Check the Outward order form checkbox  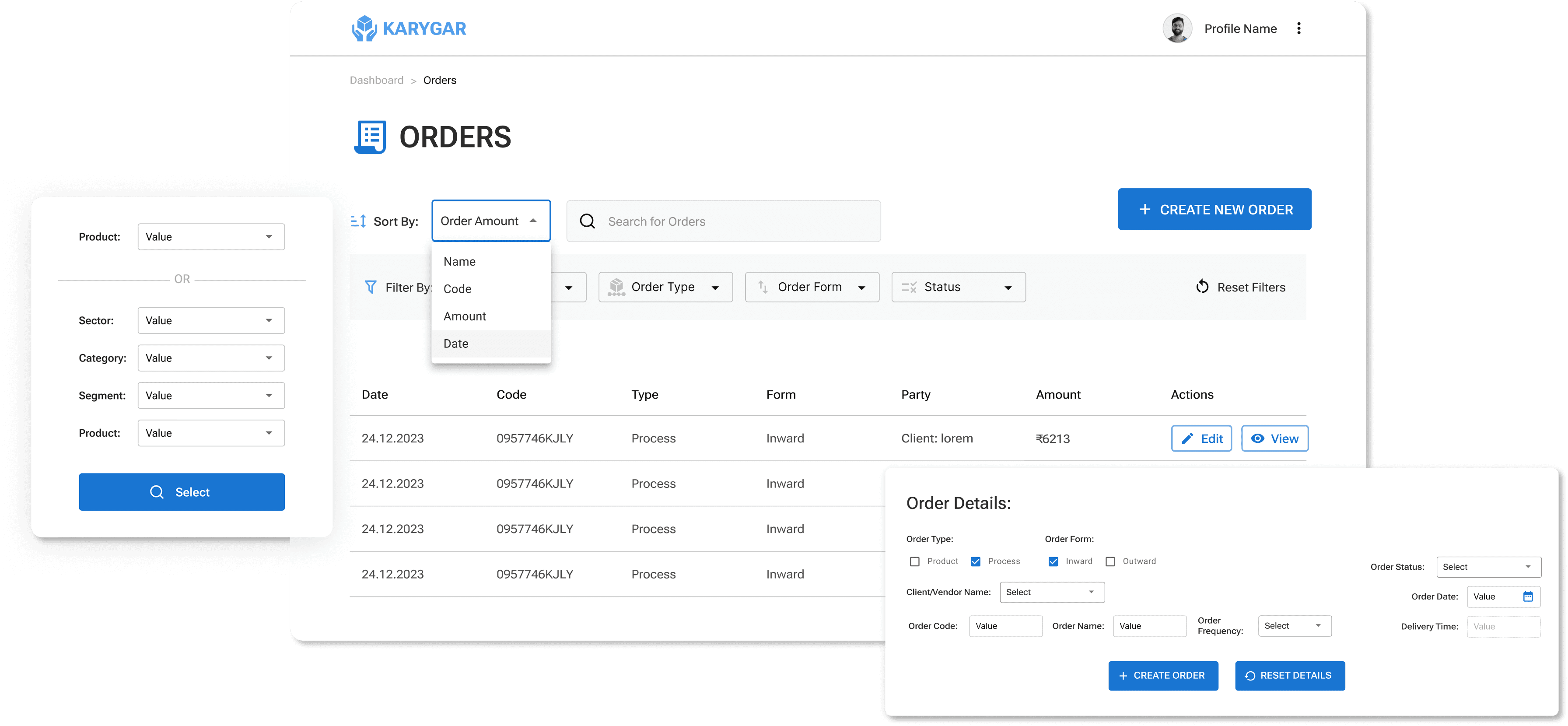click(1110, 561)
